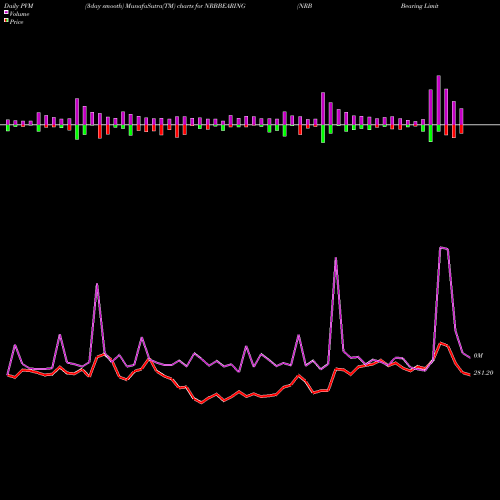This screenshot has height=500, width=500.
Task: Select the Price legend label
Action: point(16,22)
